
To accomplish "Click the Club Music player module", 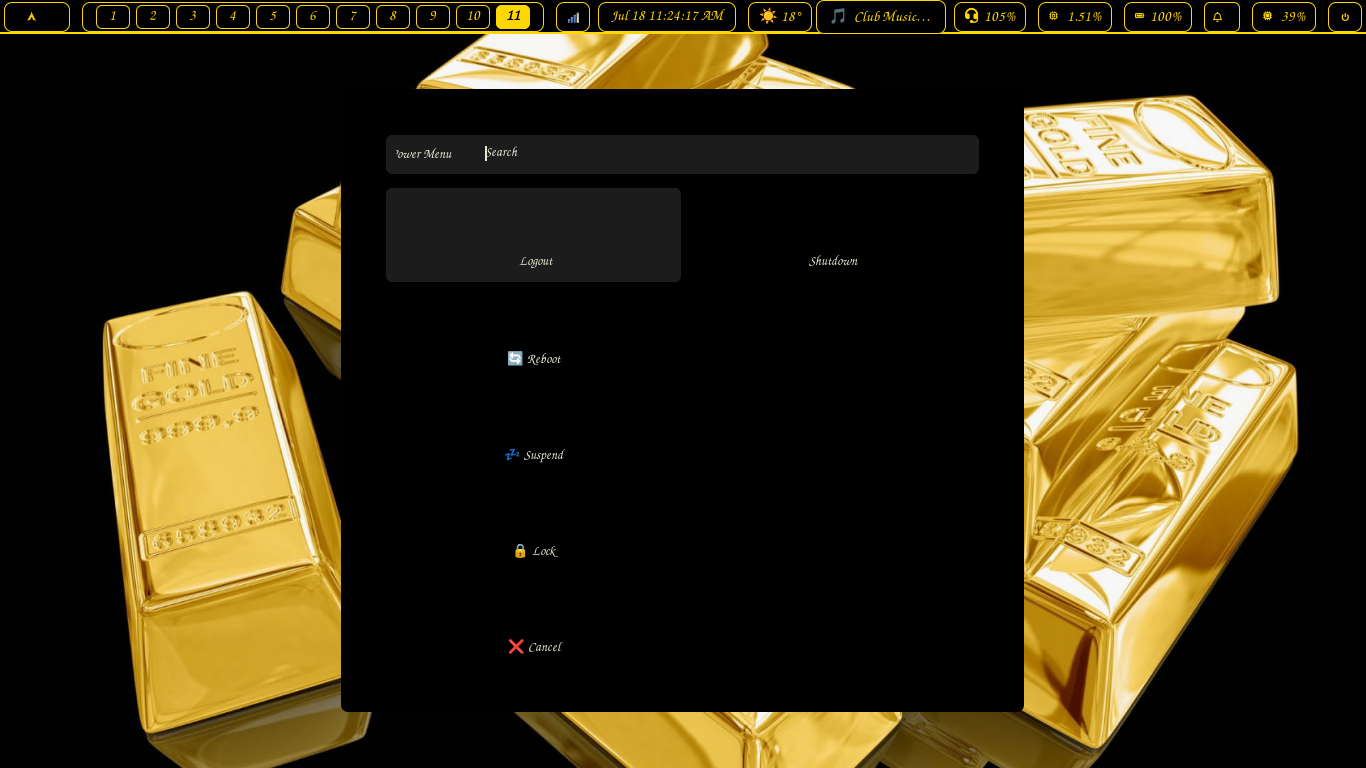I will coord(881,17).
